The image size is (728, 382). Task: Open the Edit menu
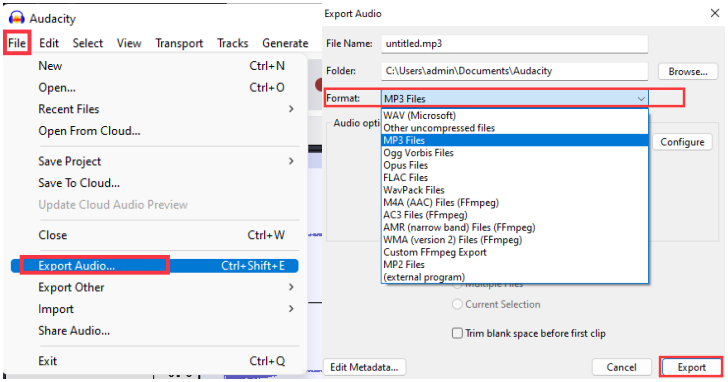[x=49, y=43]
